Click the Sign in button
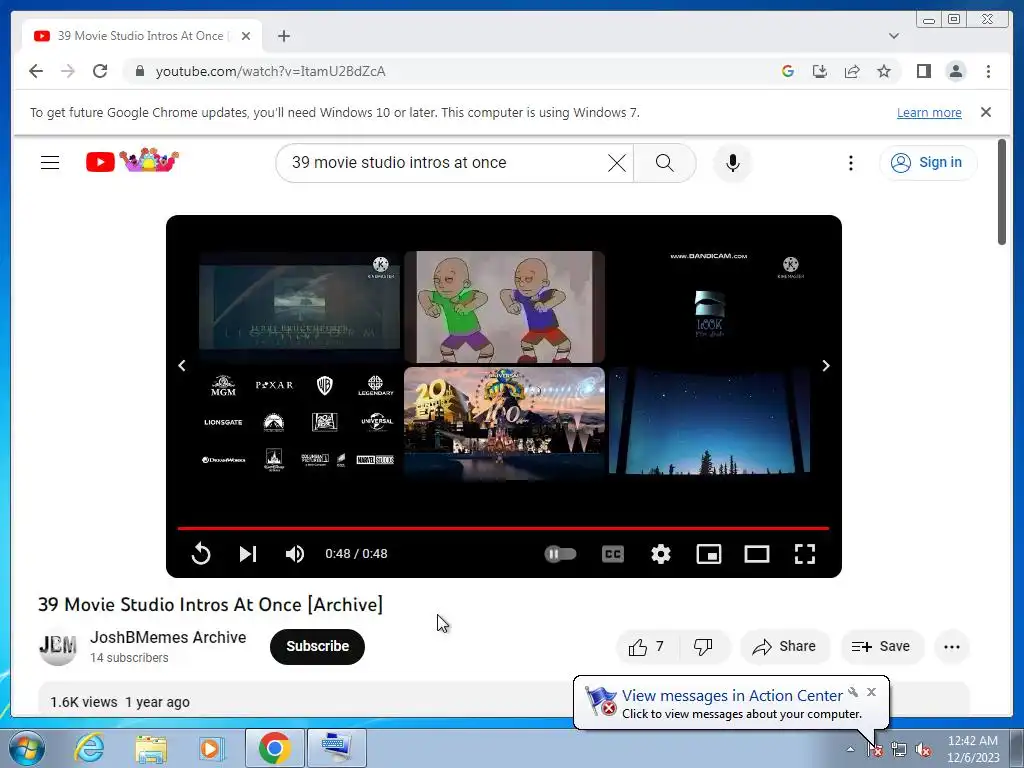1024x768 pixels. (x=927, y=162)
